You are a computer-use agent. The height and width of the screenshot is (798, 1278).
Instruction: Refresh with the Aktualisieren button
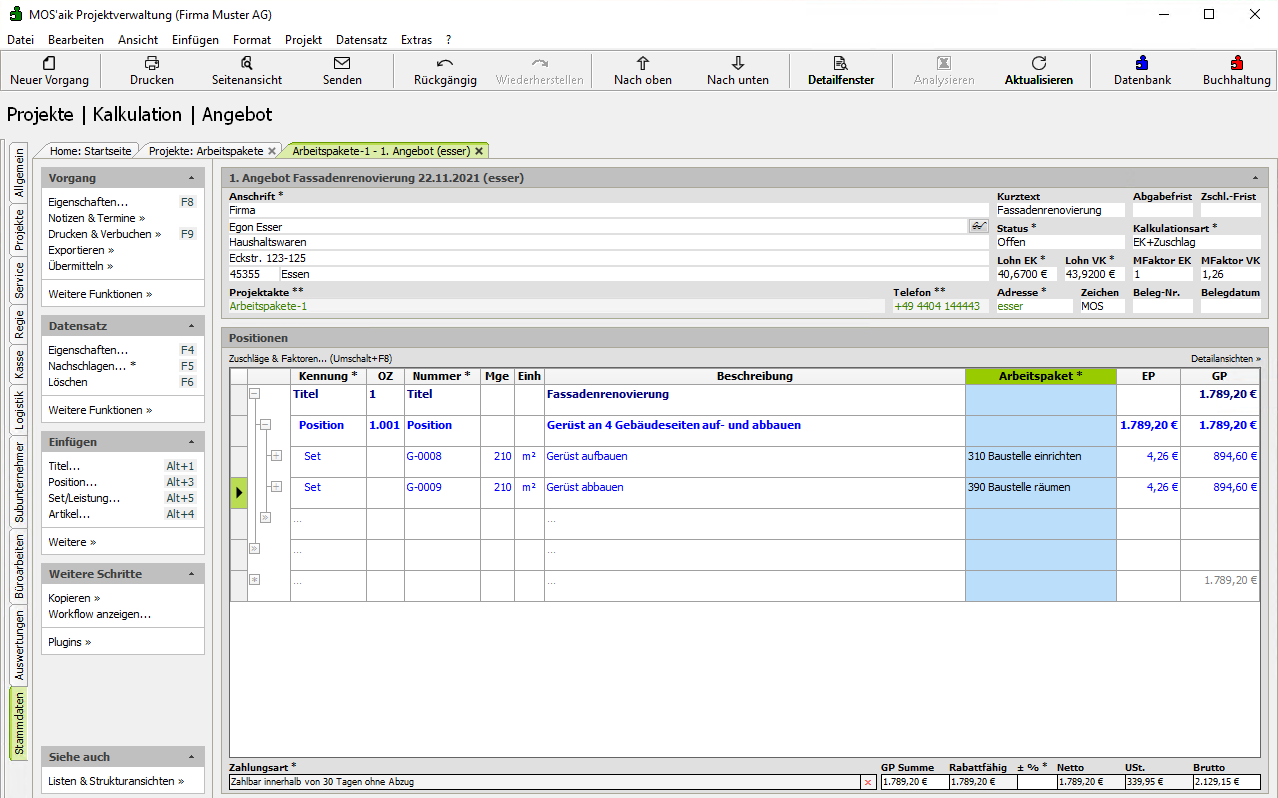[1039, 71]
